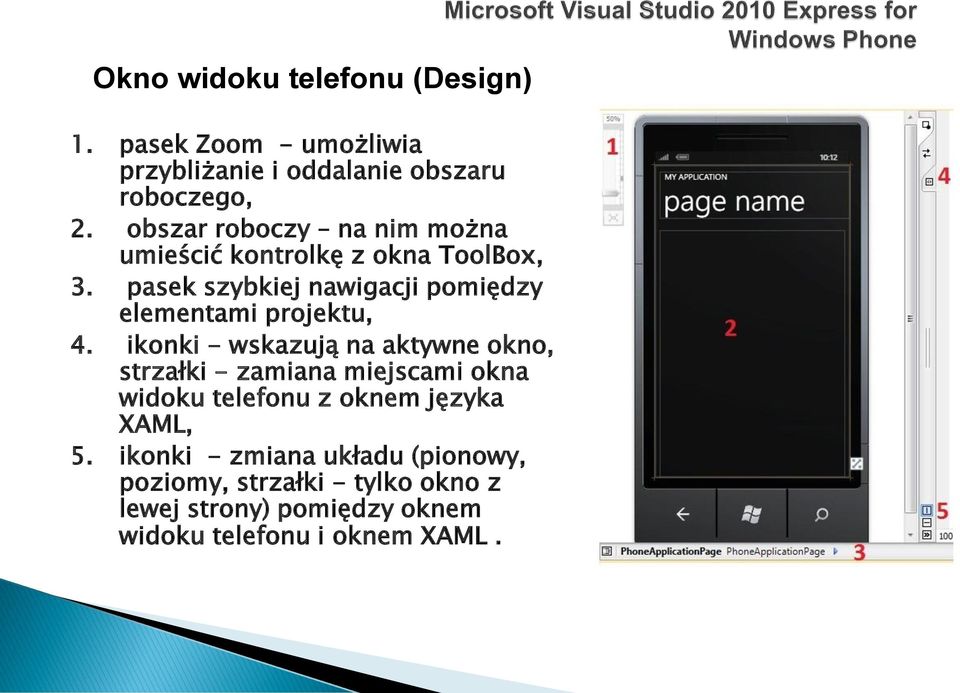This screenshot has height=693, width=960.
Task: Select the second PhoneApplicationPage breadcrumb item
Action: coord(775,552)
